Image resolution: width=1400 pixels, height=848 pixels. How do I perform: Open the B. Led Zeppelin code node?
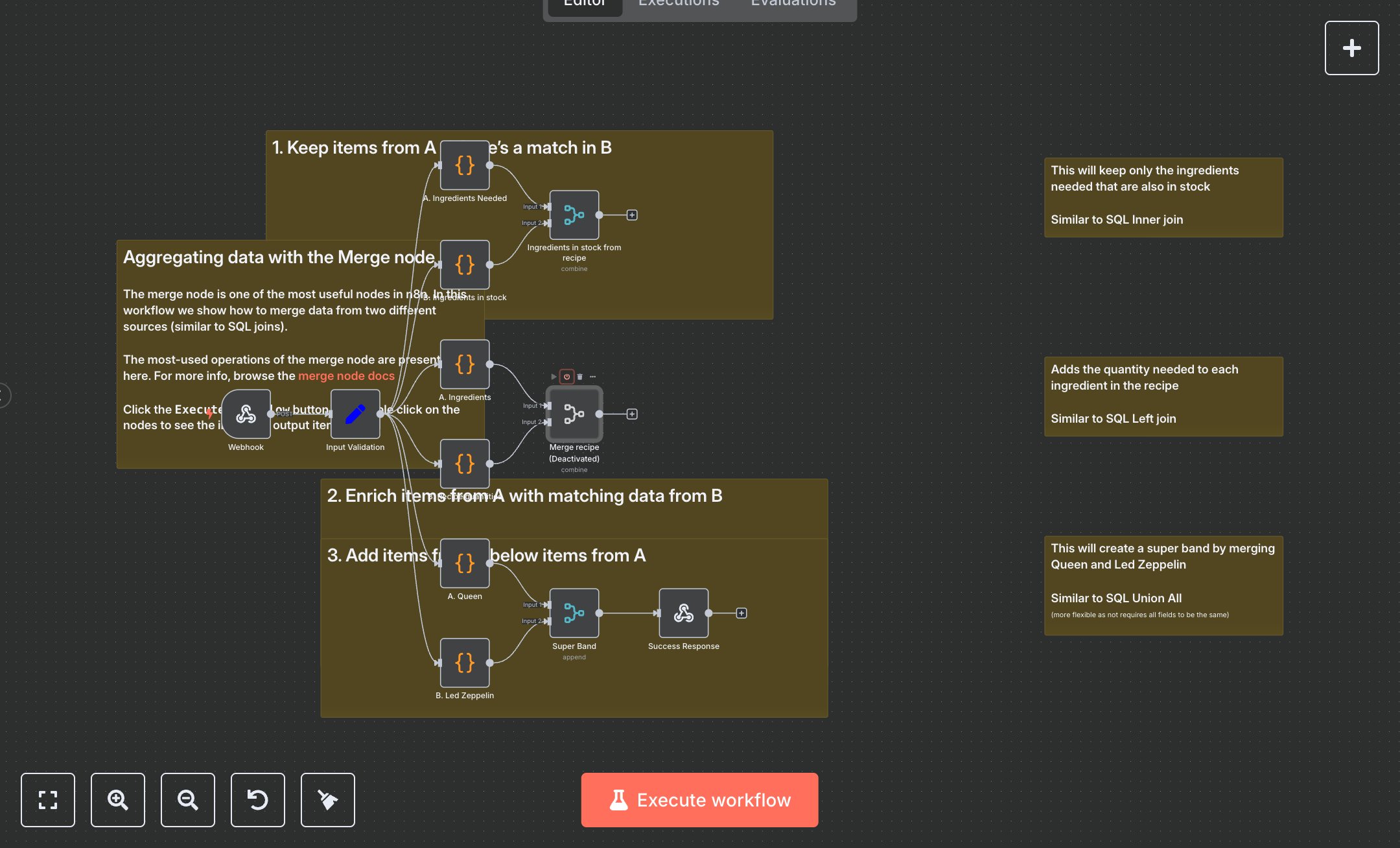click(464, 663)
